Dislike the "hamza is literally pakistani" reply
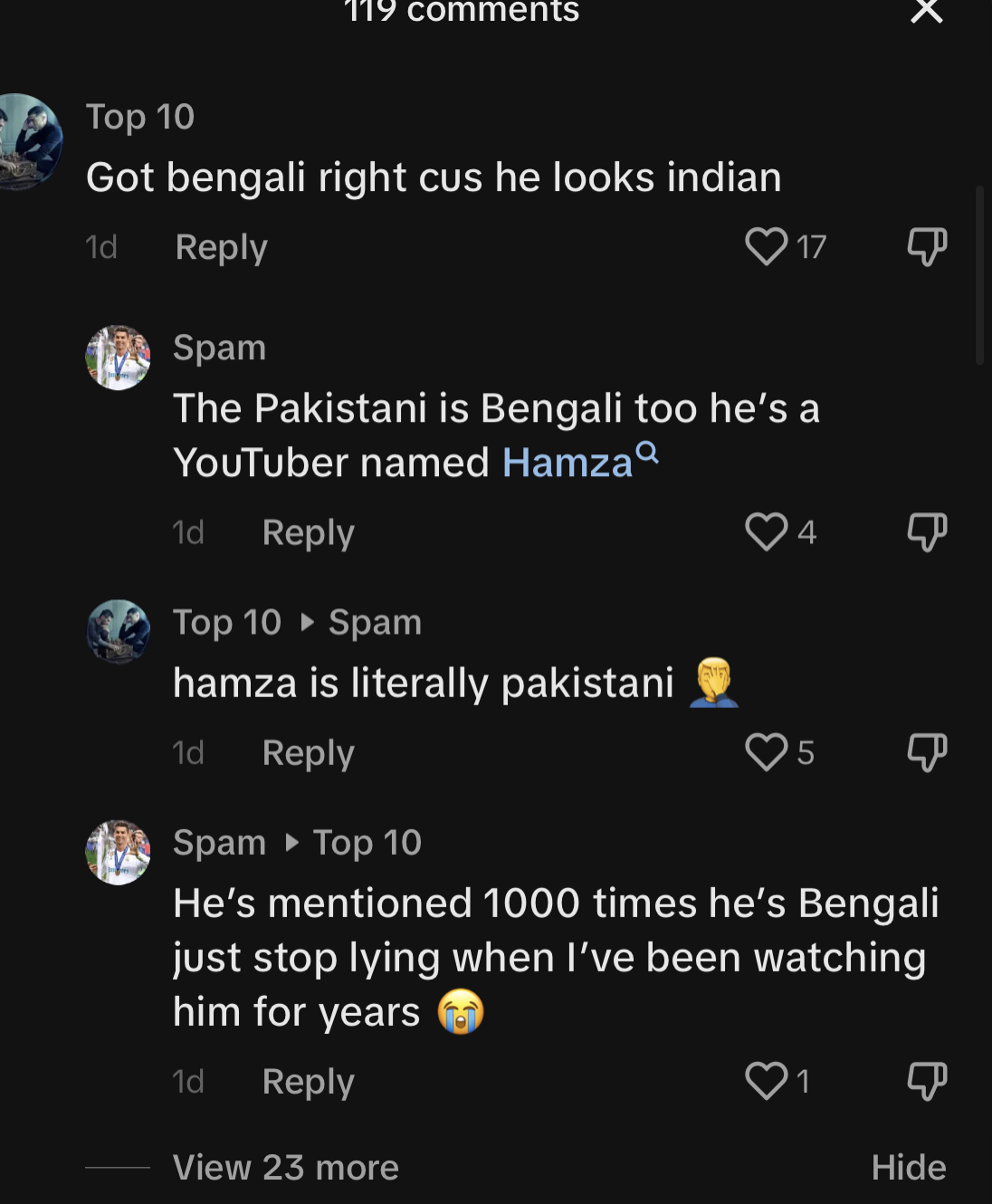 coord(927,752)
